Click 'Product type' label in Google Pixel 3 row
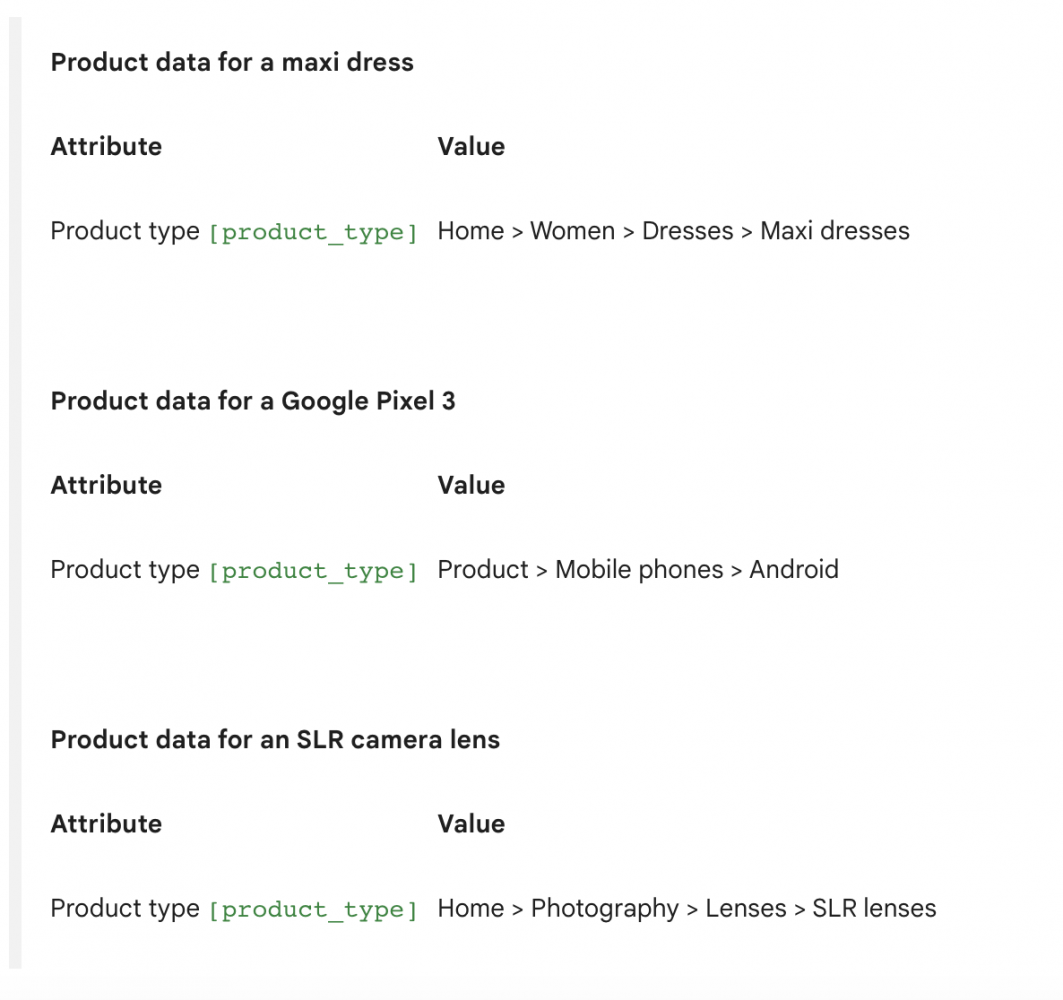Viewport: 1063px width, 1000px height. (x=125, y=570)
